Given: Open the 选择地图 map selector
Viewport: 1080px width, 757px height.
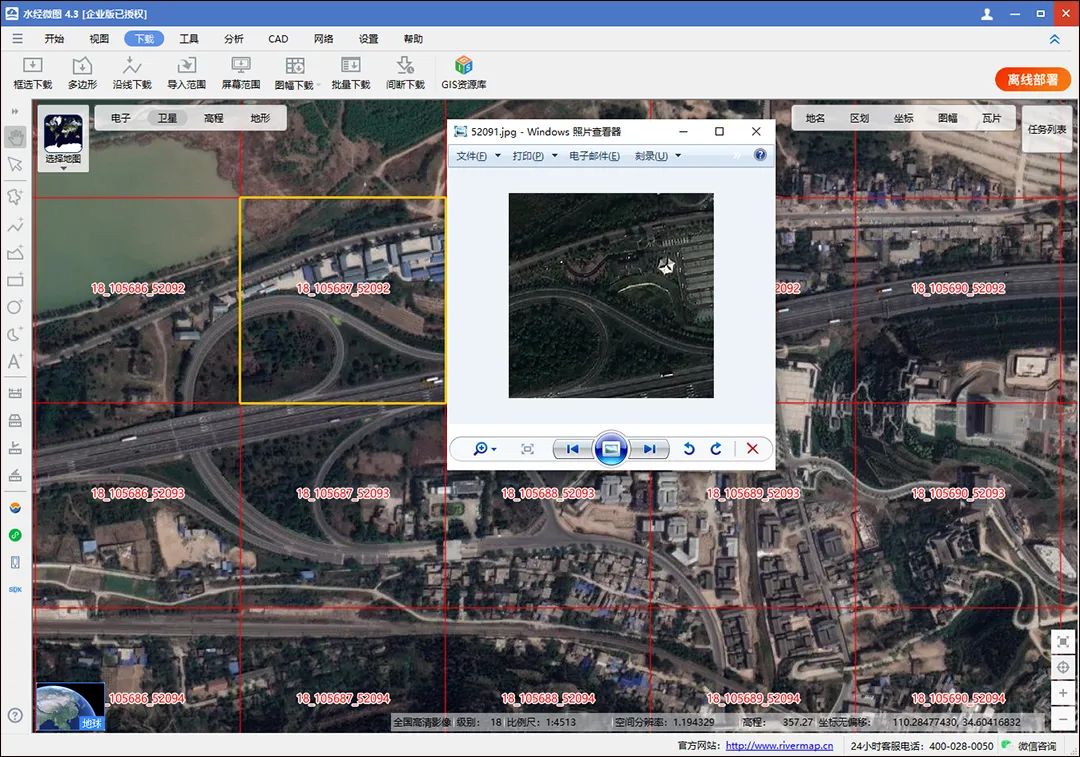Looking at the screenshot, I should tap(63, 138).
